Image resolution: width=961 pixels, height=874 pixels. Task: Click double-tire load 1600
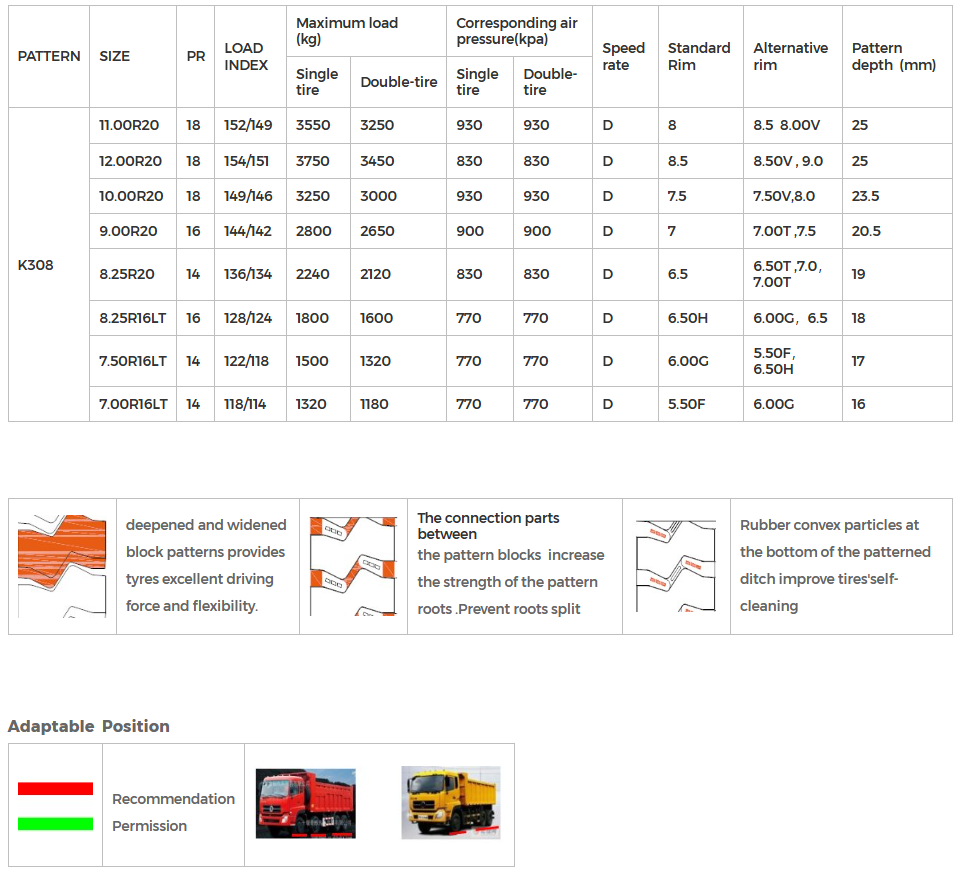coord(376,318)
